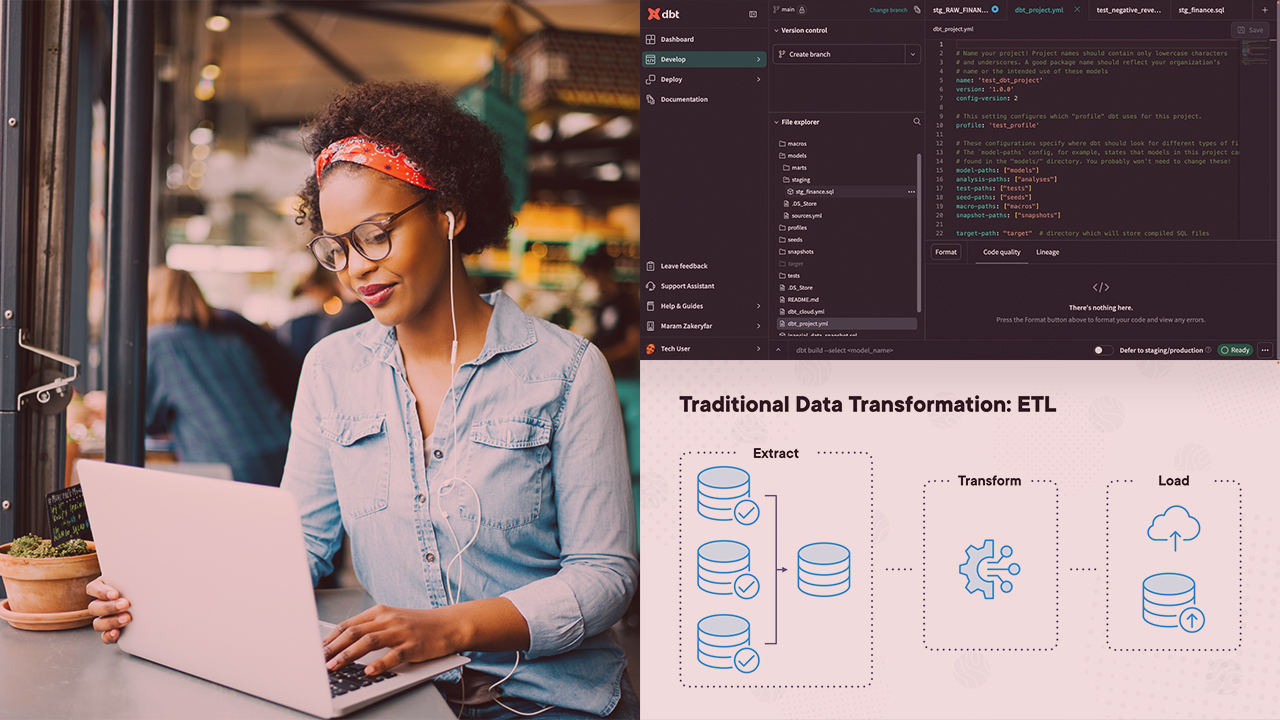Collapse the sidebar with the panel icon
1280x720 pixels.
click(753, 14)
